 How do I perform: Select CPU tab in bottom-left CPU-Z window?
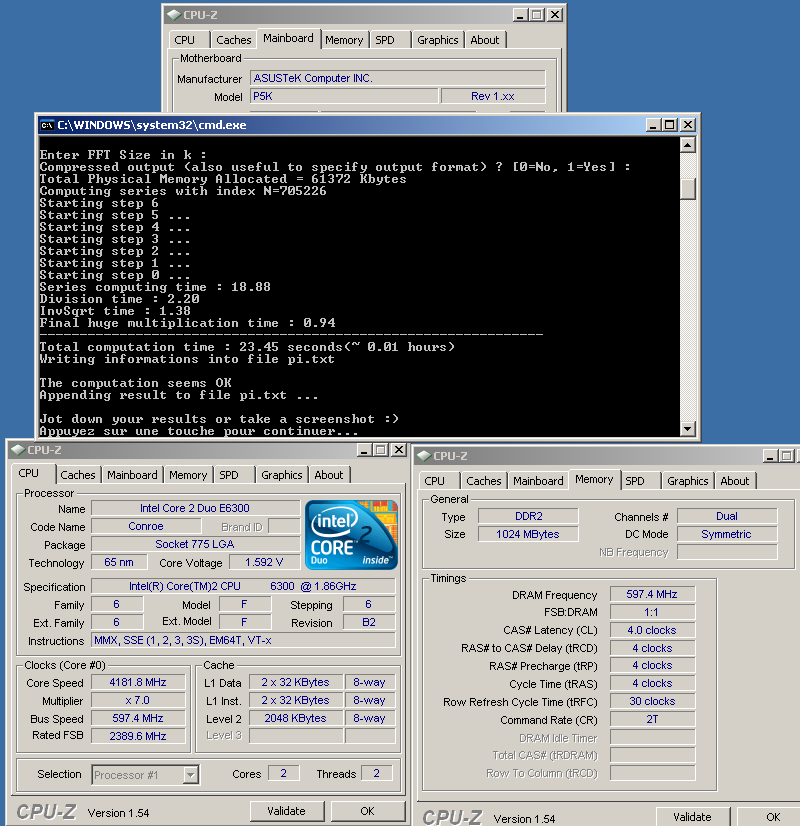pyautogui.click(x=28, y=473)
